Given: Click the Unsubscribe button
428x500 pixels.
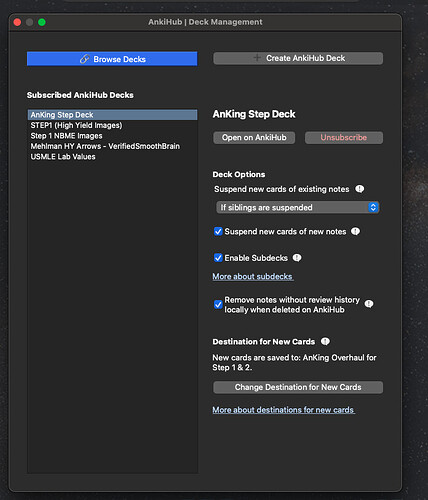Looking at the screenshot, I should [x=344, y=138].
